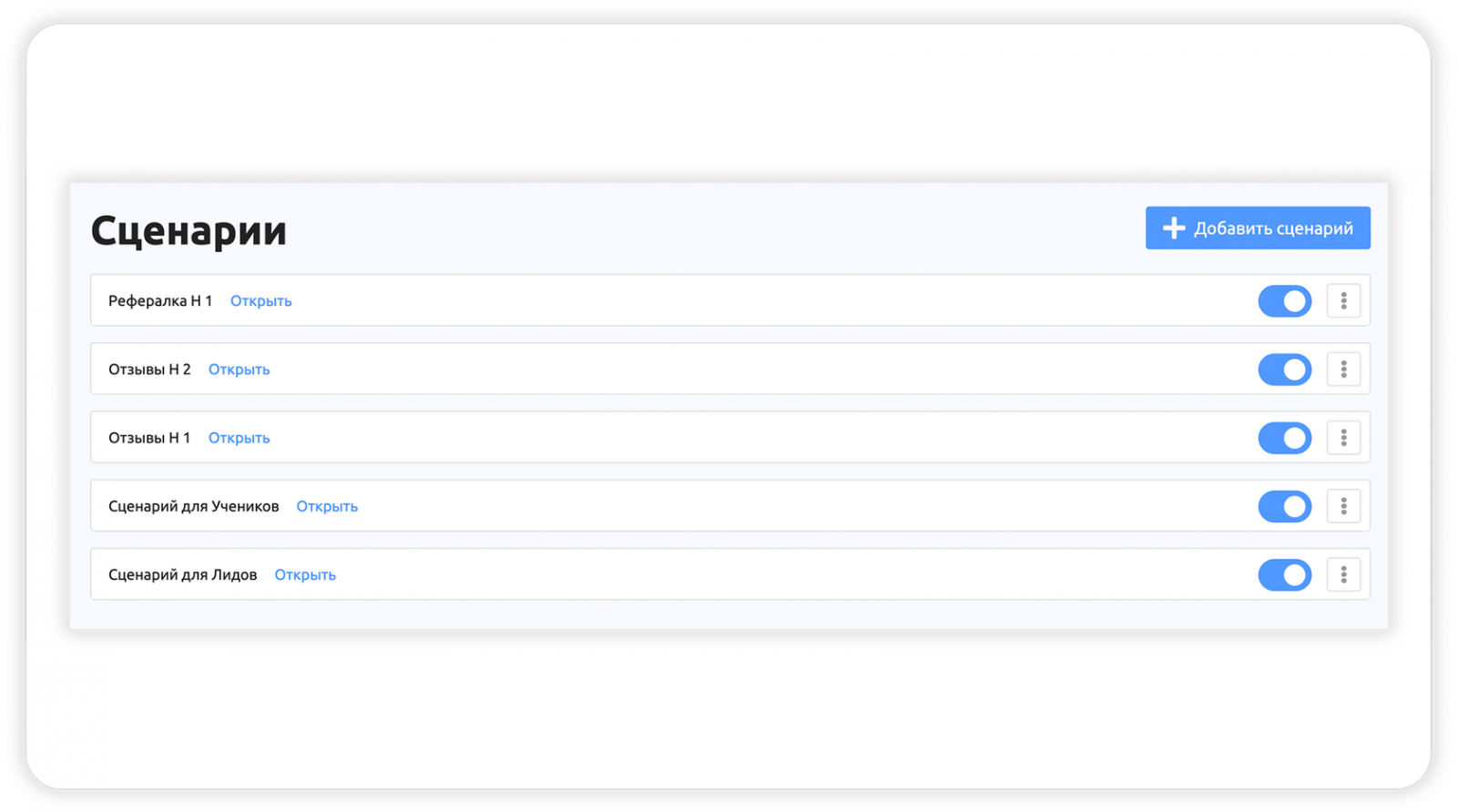Switch off the Отзывы Н 1 toggle
The image size is (1457, 812).
(x=1284, y=438)
